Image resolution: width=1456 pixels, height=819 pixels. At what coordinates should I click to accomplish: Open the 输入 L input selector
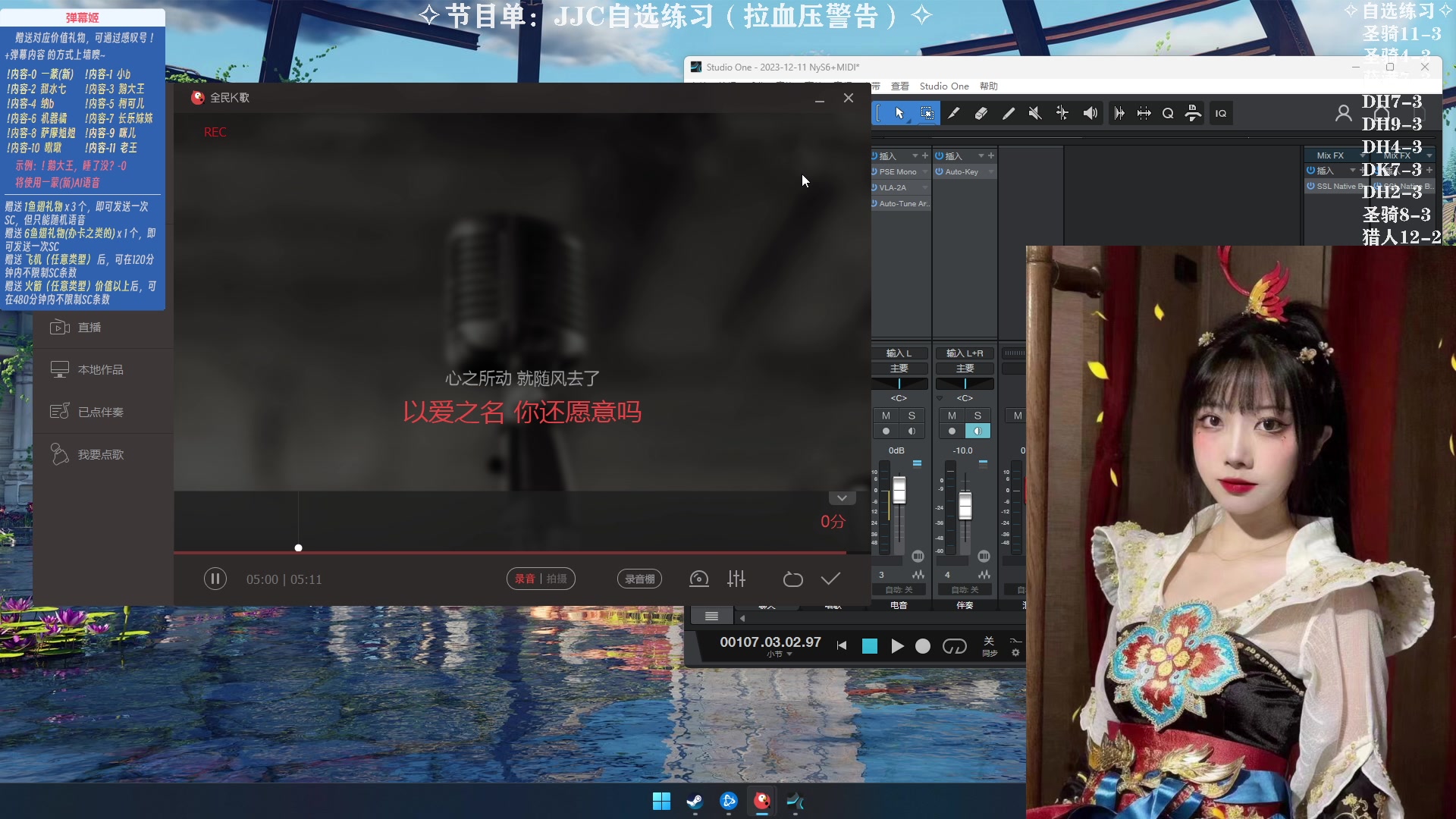(x=899, y=353)
